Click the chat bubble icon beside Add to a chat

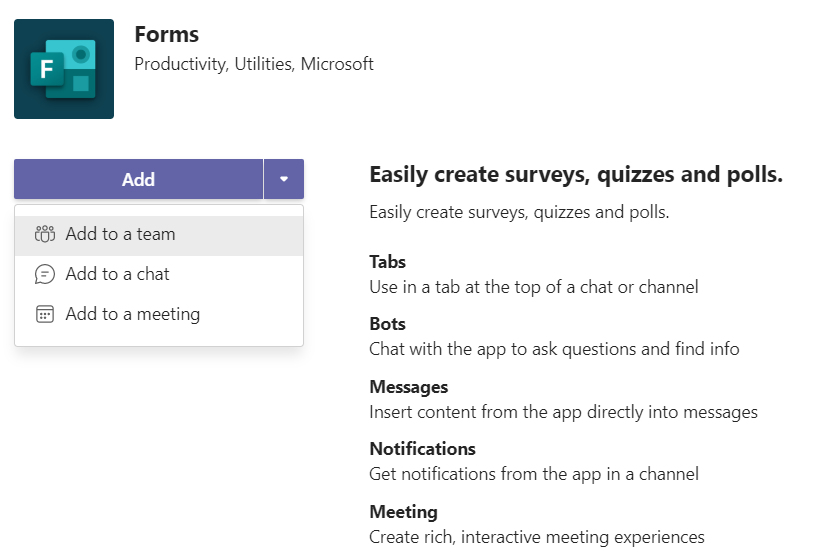tap(44, 274)
